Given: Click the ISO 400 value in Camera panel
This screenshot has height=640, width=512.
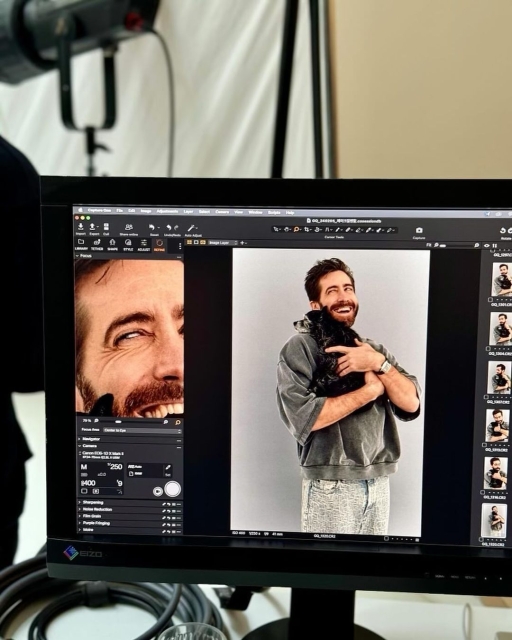Looking at the screenshot, I should (x=89, y=483).
